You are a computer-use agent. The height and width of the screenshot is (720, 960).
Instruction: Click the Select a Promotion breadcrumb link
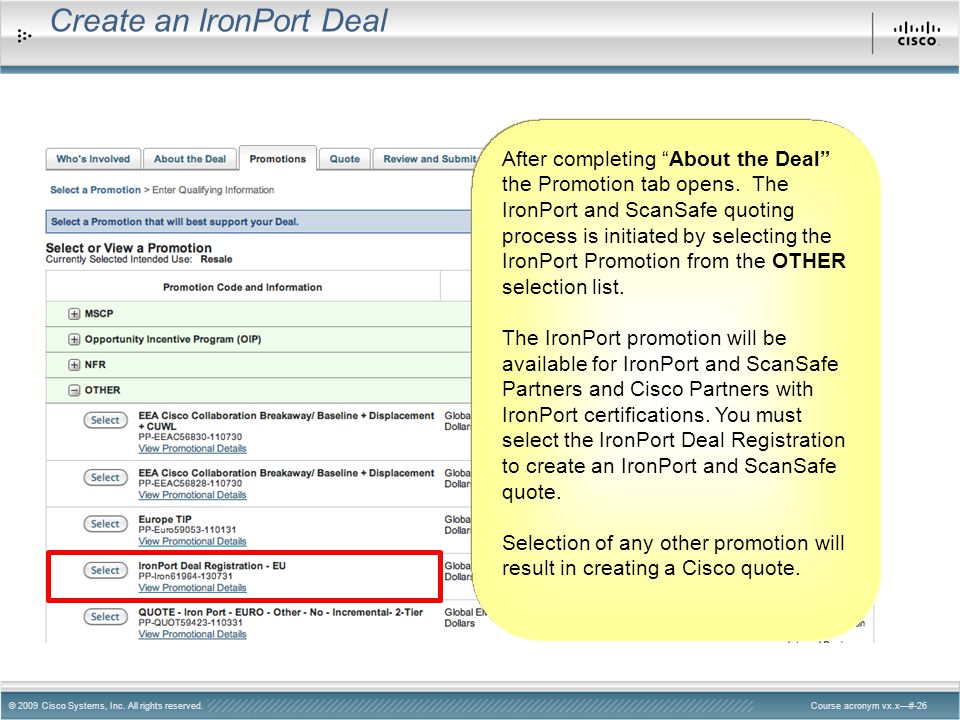[96, 190]
